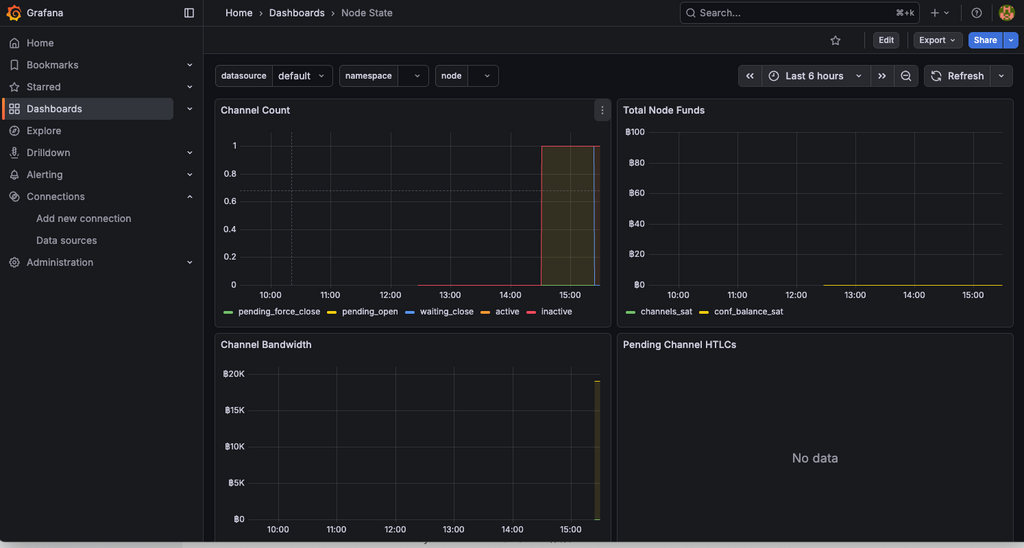Click the Grafana logo icon
This screenshot has height=548, width=1024.
14,13
